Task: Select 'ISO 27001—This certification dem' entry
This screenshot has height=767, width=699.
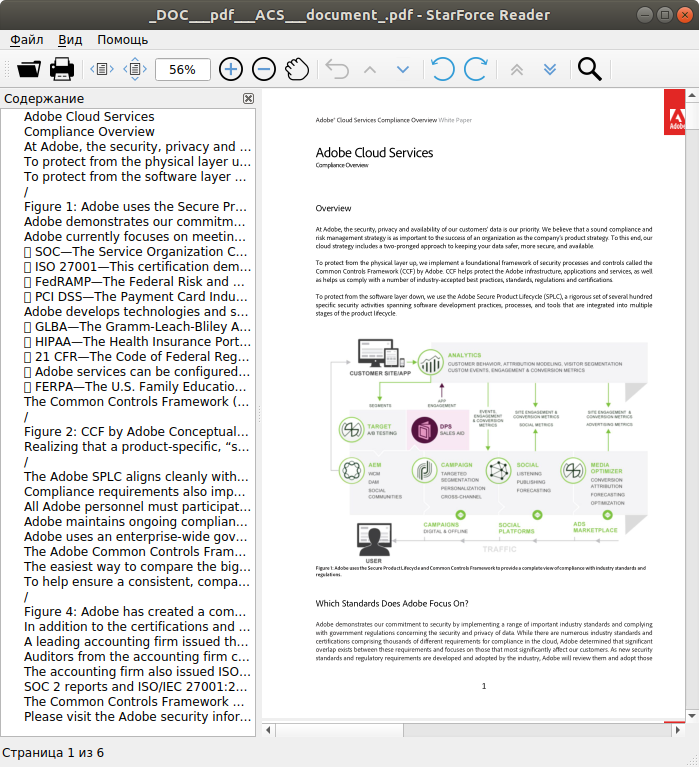Action: (x=137, y=267)
